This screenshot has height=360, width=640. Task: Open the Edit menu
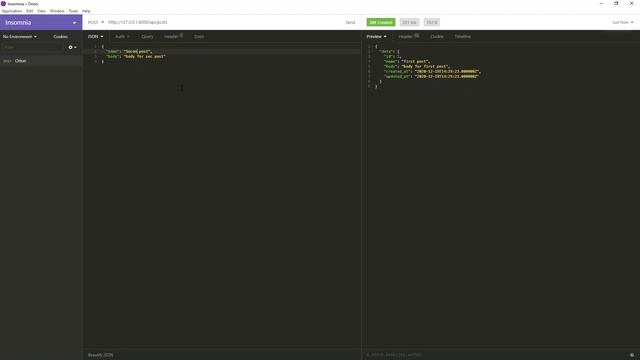[30, 11]
